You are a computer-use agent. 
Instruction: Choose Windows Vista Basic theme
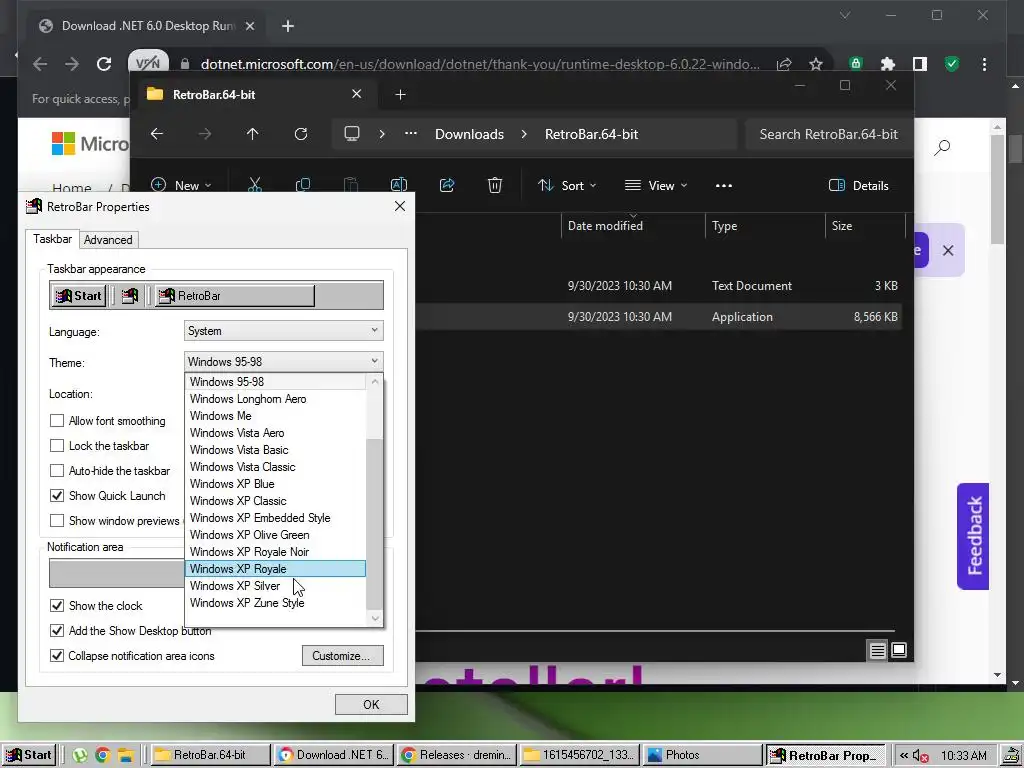pyautogui.click(x=275, y=450)
